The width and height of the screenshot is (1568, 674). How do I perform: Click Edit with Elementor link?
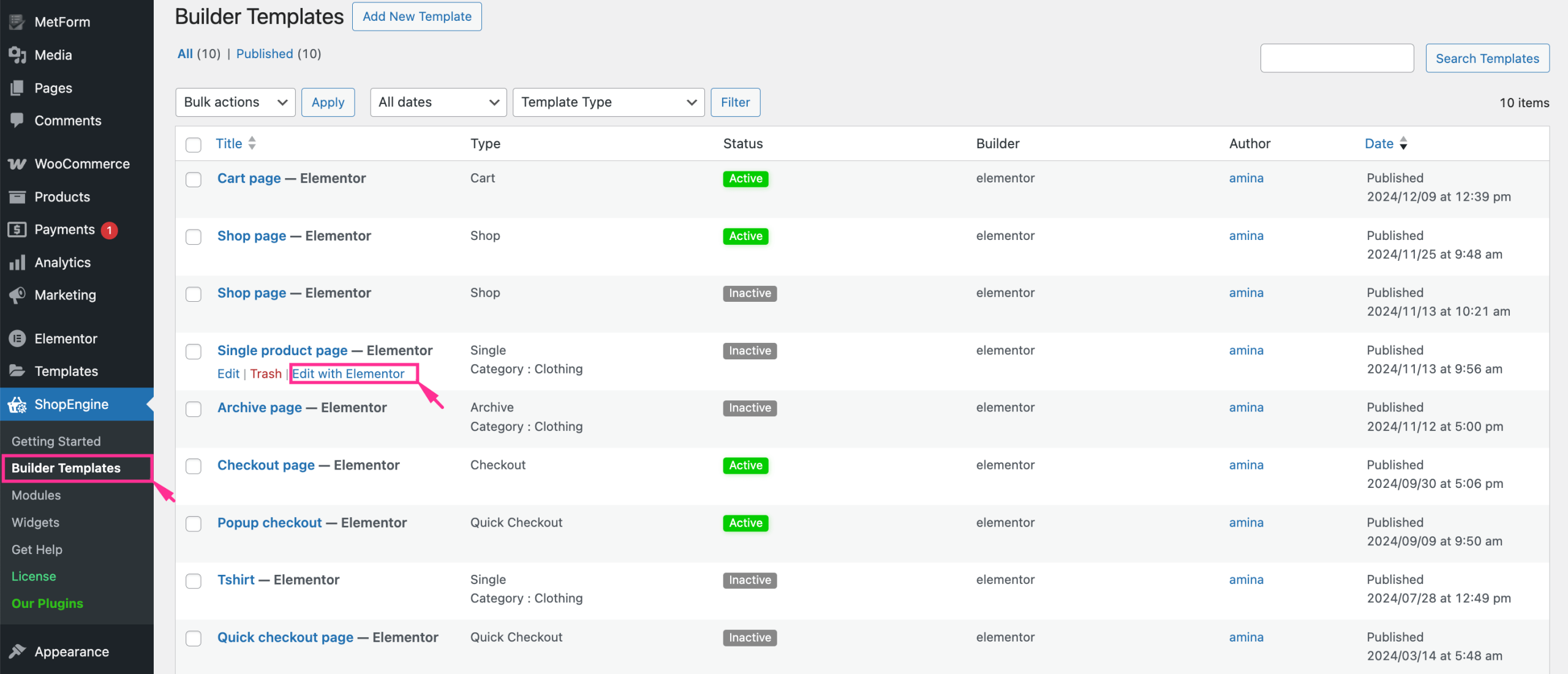[348, 373]
